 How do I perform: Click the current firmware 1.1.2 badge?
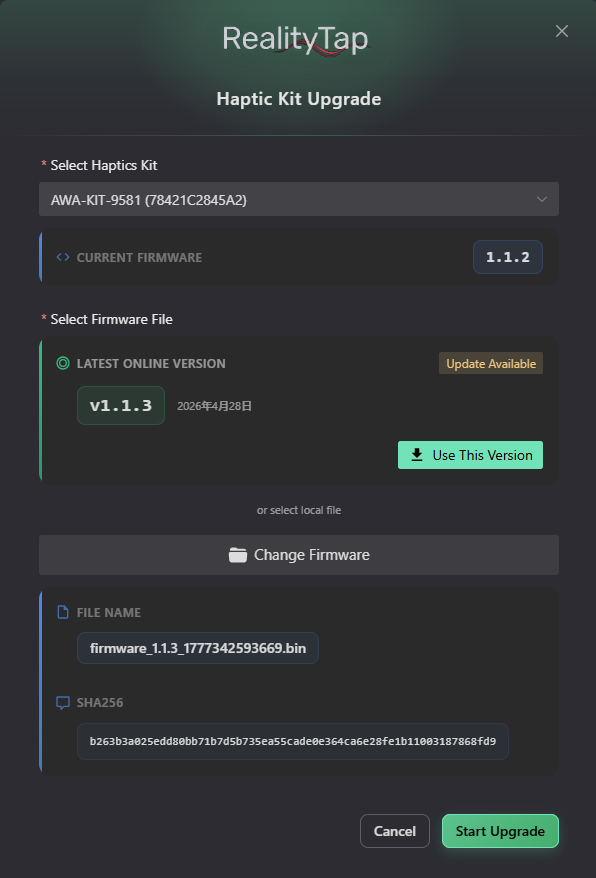(x=507, y=258)
